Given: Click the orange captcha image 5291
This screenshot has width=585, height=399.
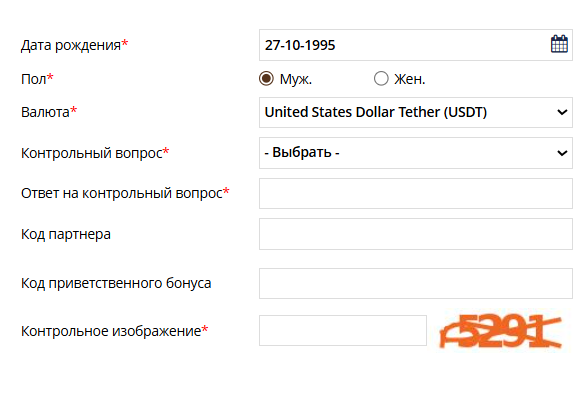Looking at the screenshot, I should pyautogui.click(x=501, y=331).
